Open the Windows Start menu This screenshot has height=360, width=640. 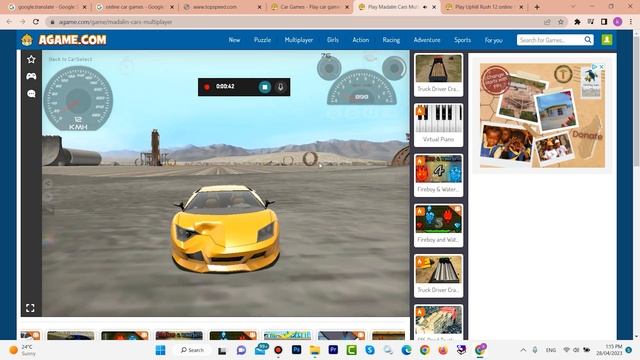(x=161, y=350)
